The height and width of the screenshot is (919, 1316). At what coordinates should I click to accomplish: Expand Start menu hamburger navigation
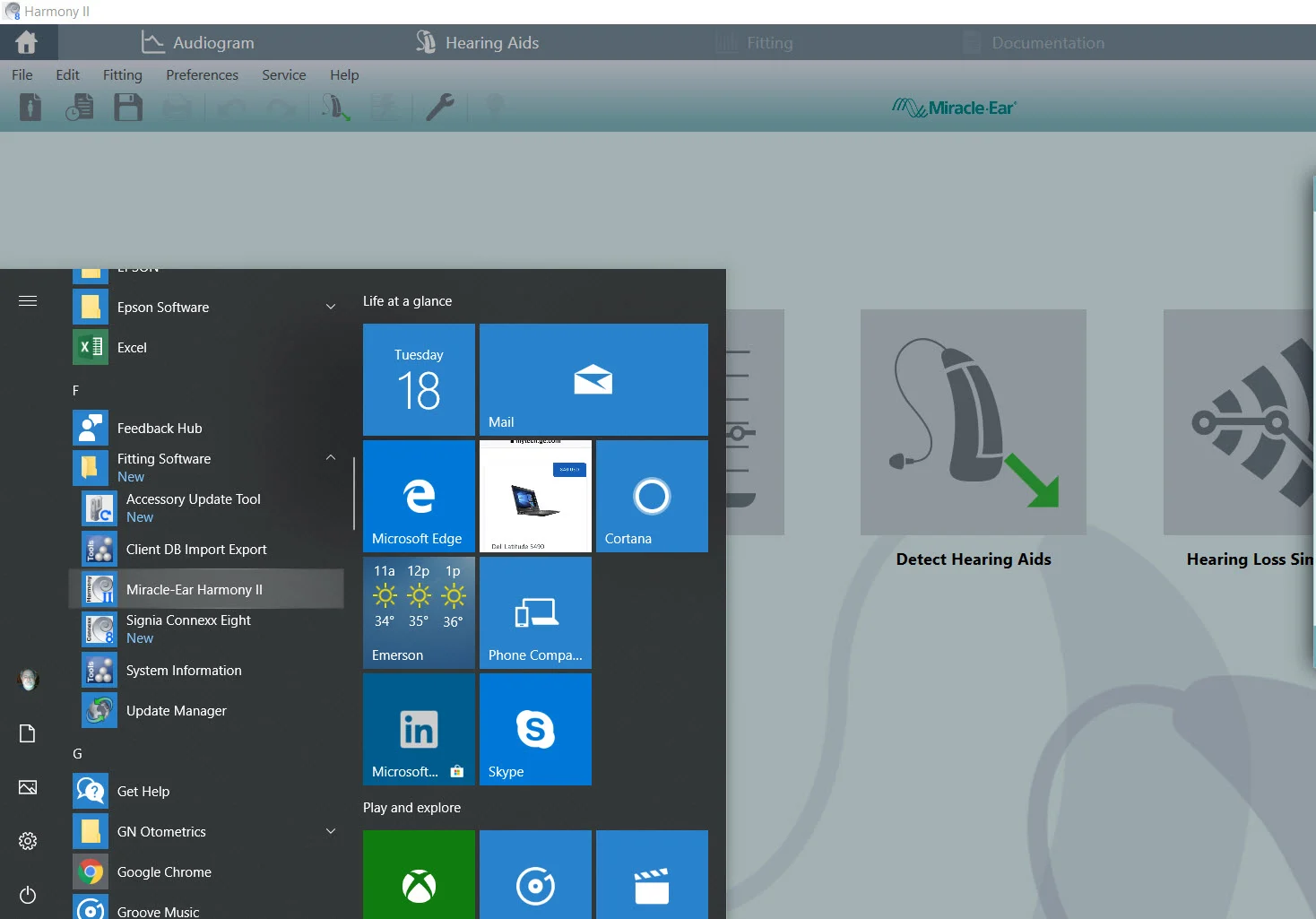coord(28,300)
